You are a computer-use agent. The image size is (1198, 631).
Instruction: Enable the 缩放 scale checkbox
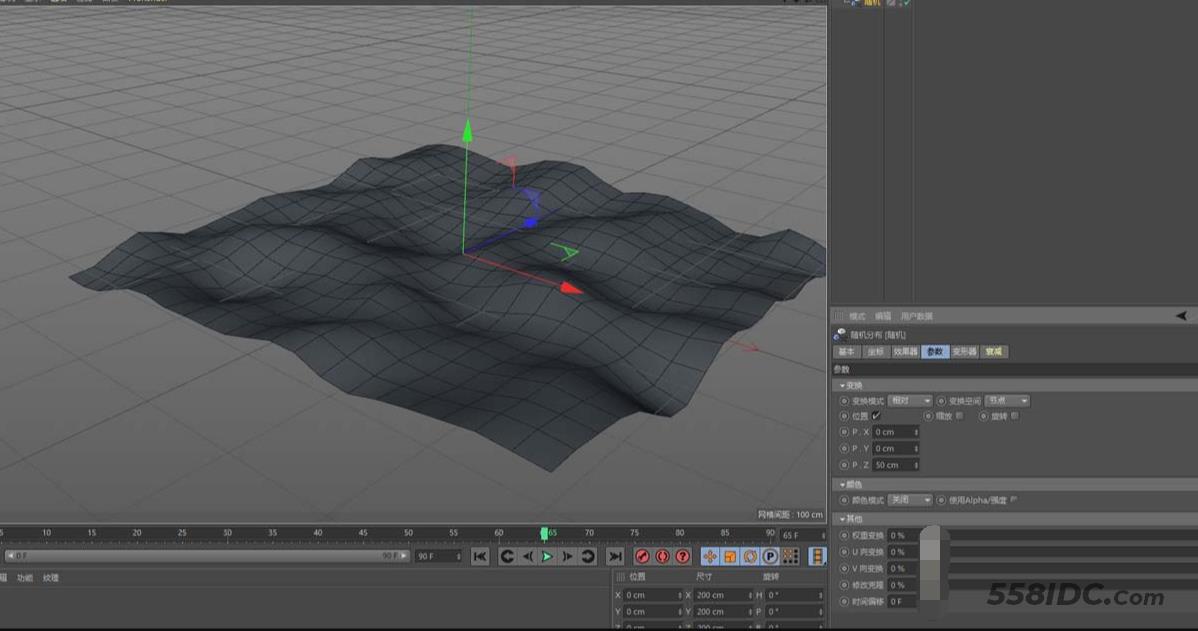[960, 416]
